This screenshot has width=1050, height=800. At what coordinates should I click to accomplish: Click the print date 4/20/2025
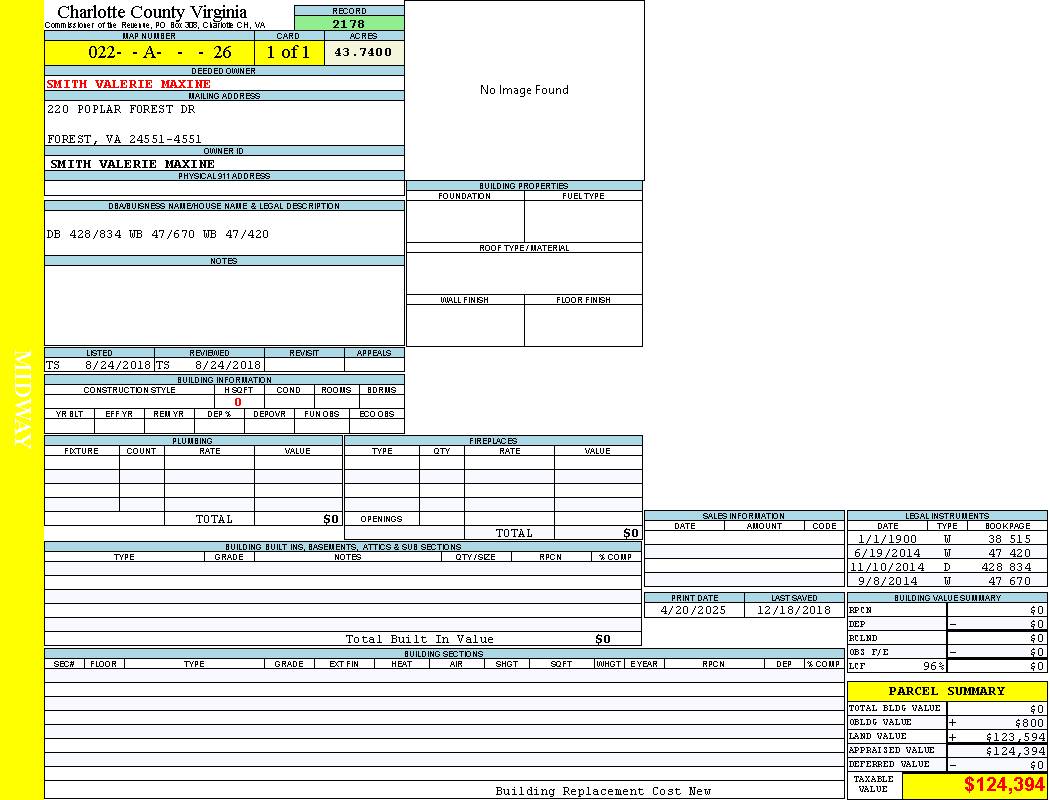coord(694,610)
